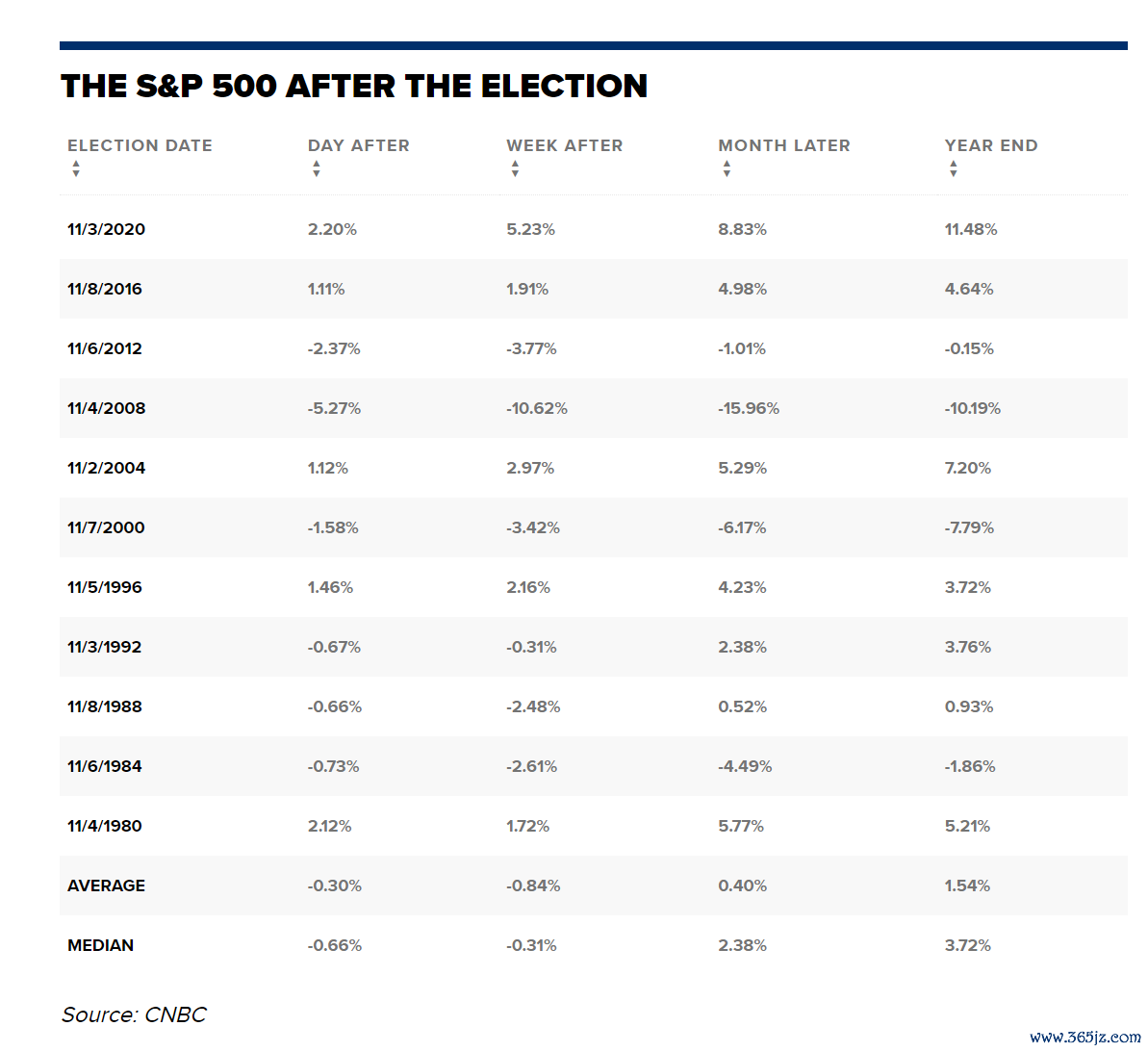The width and height of the screenshot is (1148, 1052).
Task: Select the Day After column header
Action: (359, 145)
